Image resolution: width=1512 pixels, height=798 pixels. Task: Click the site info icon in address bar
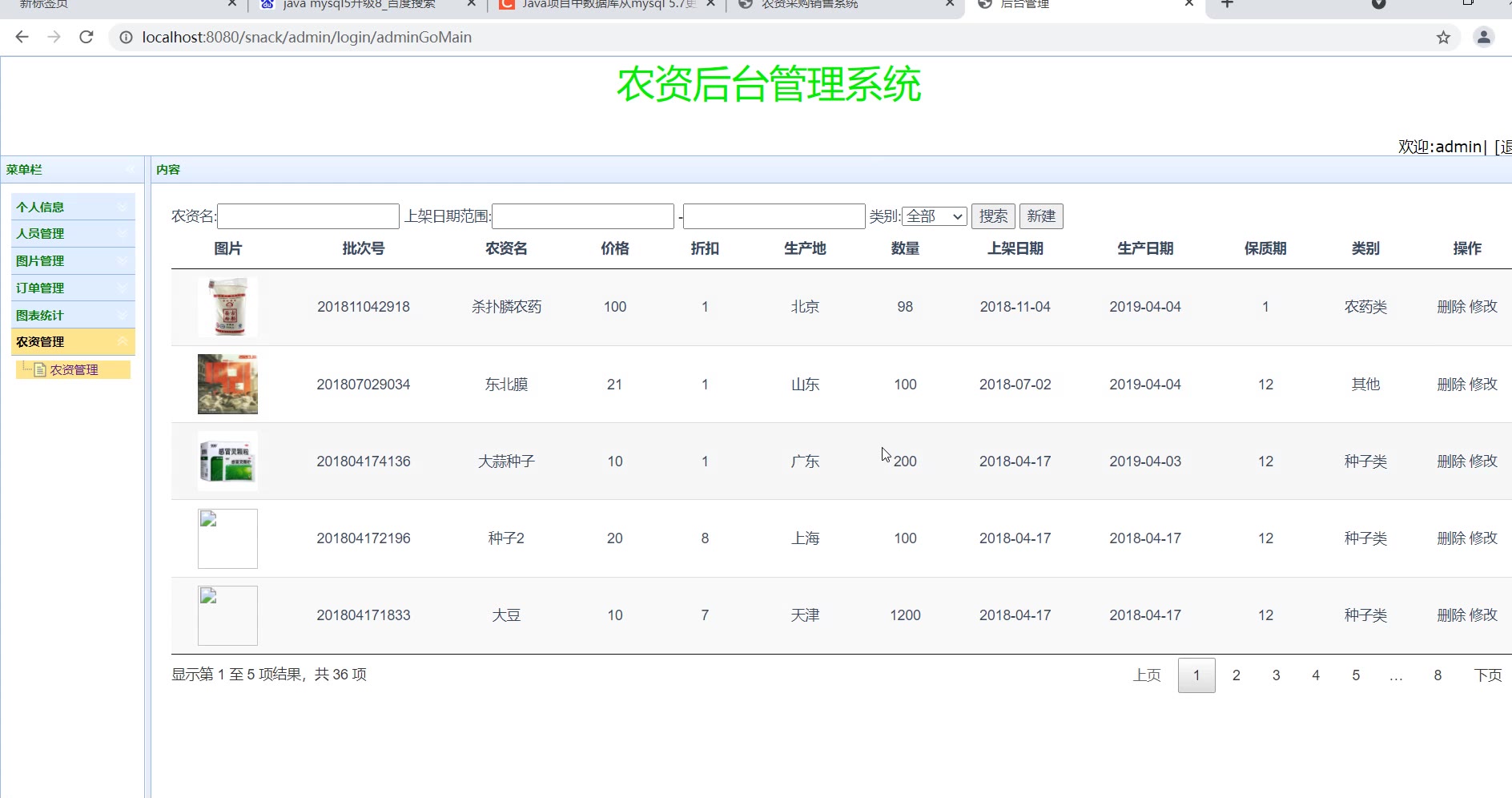coord(126,37)
